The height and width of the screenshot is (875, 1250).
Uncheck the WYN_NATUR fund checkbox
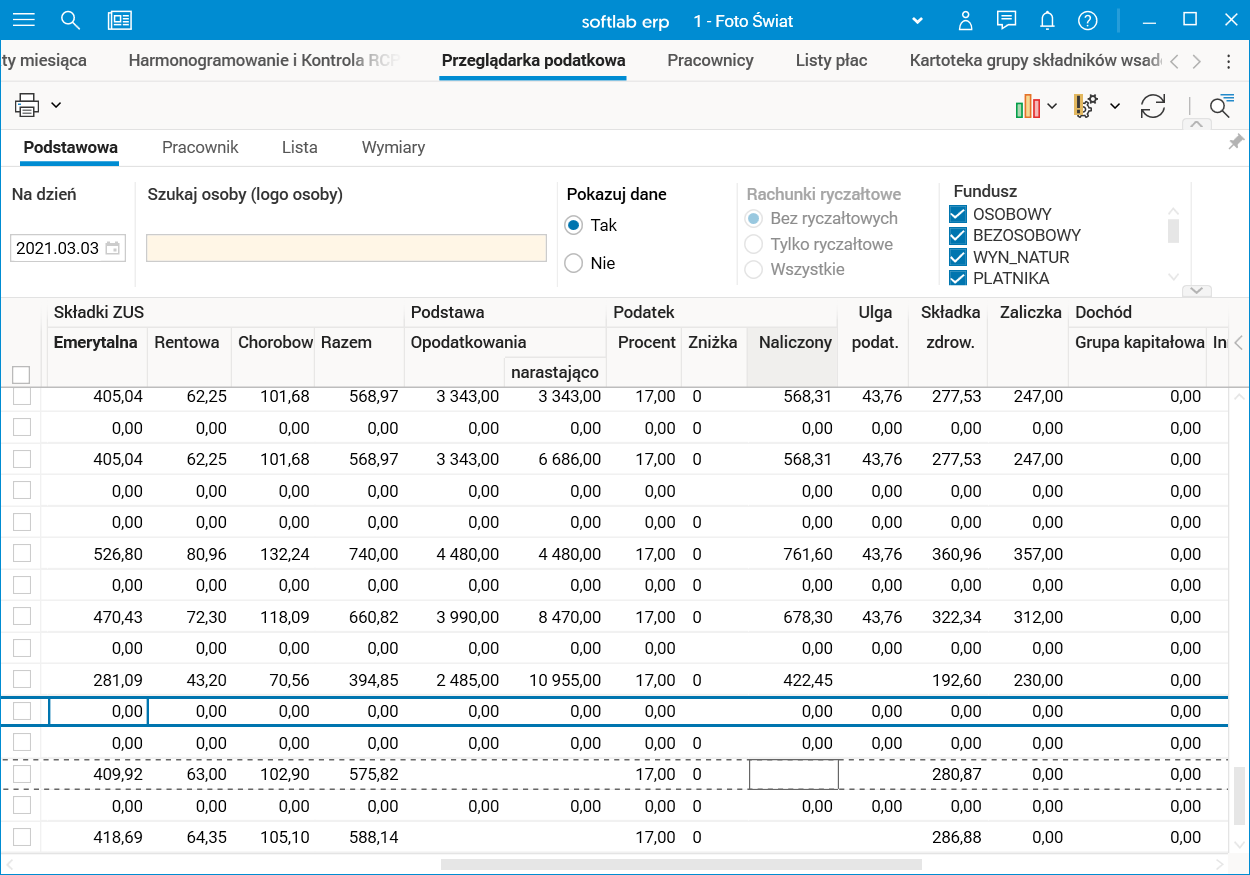958,257
